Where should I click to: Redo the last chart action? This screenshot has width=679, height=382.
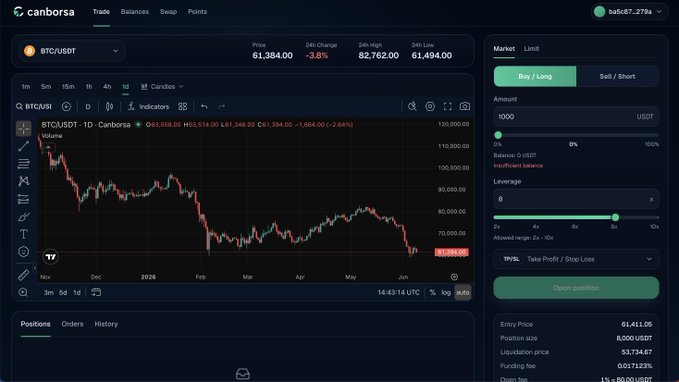pyautogui.click(x=221, y=107)
